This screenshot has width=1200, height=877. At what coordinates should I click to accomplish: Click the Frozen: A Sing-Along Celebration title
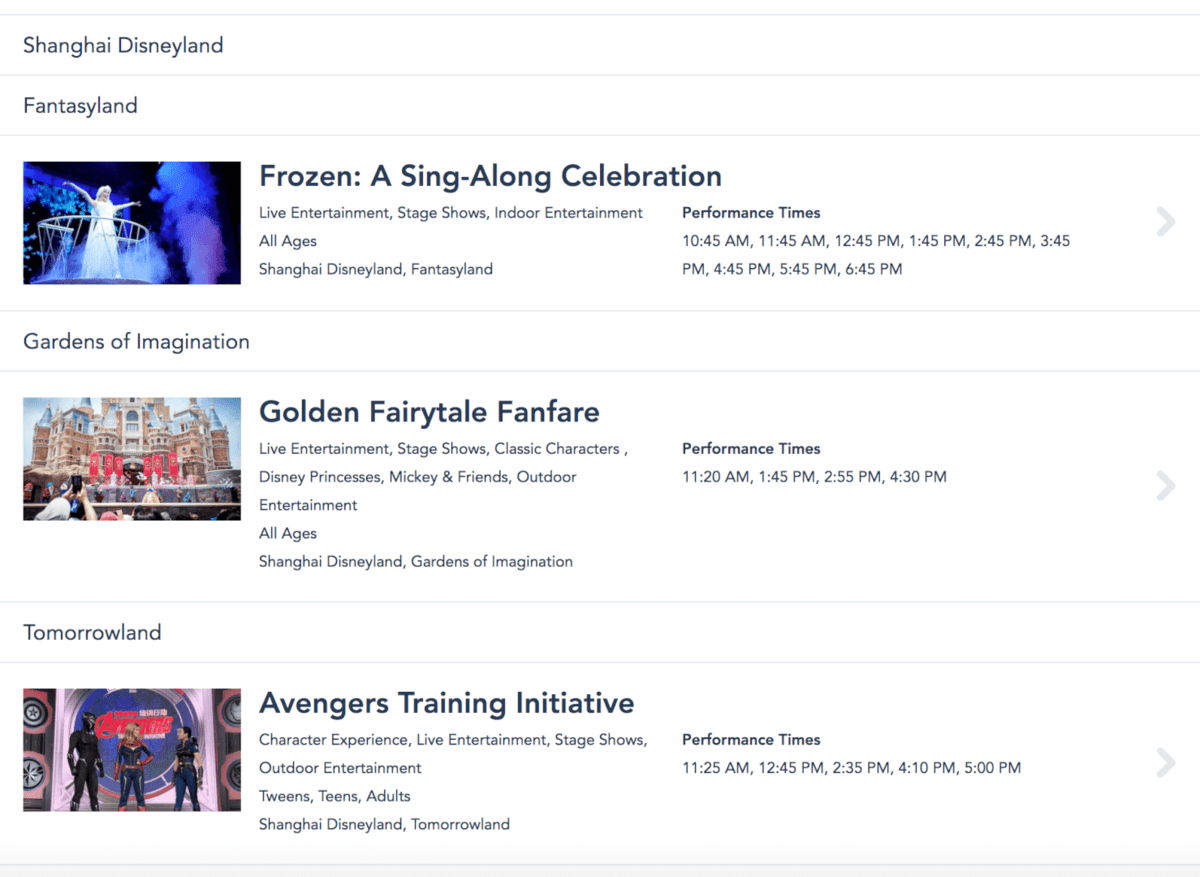tap(490, 176)
